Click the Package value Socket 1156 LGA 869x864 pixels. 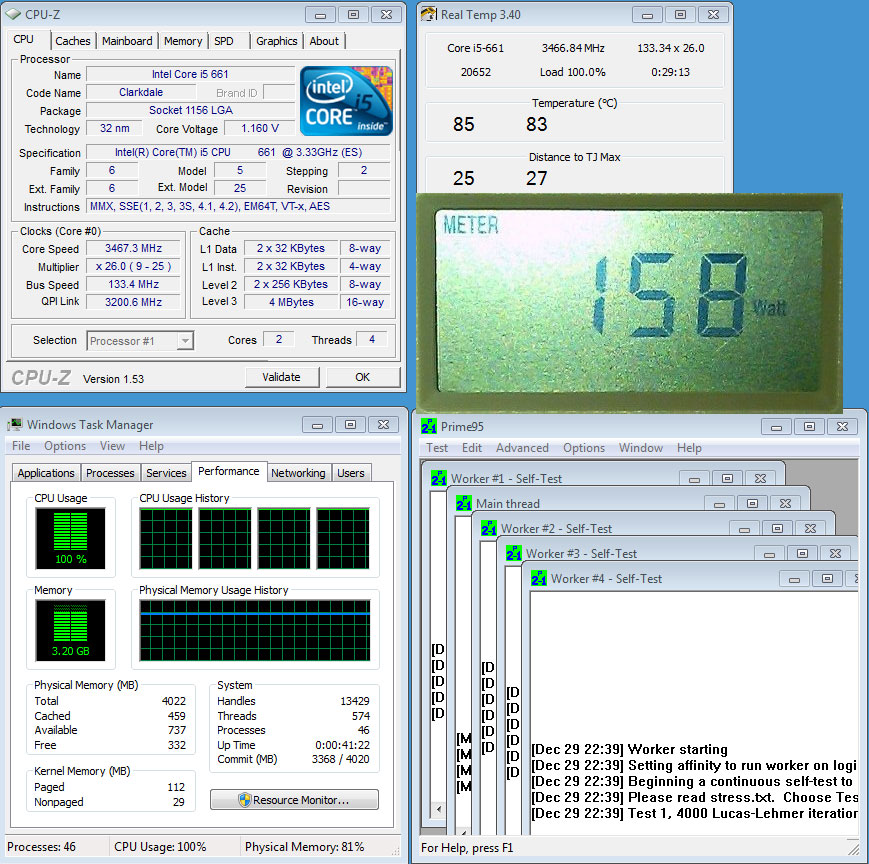191,110
